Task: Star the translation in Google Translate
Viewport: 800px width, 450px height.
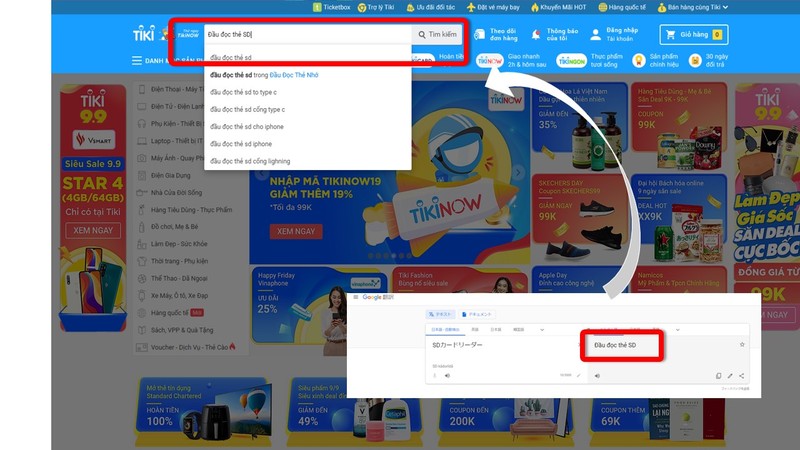Action: (x=741, y=344)
